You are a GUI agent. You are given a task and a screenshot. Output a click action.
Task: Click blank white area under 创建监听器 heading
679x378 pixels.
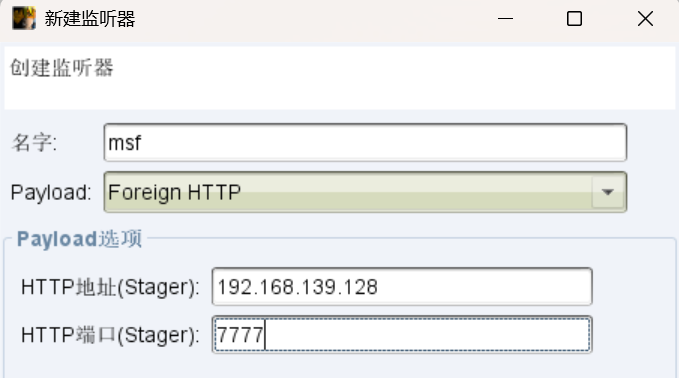340,93
